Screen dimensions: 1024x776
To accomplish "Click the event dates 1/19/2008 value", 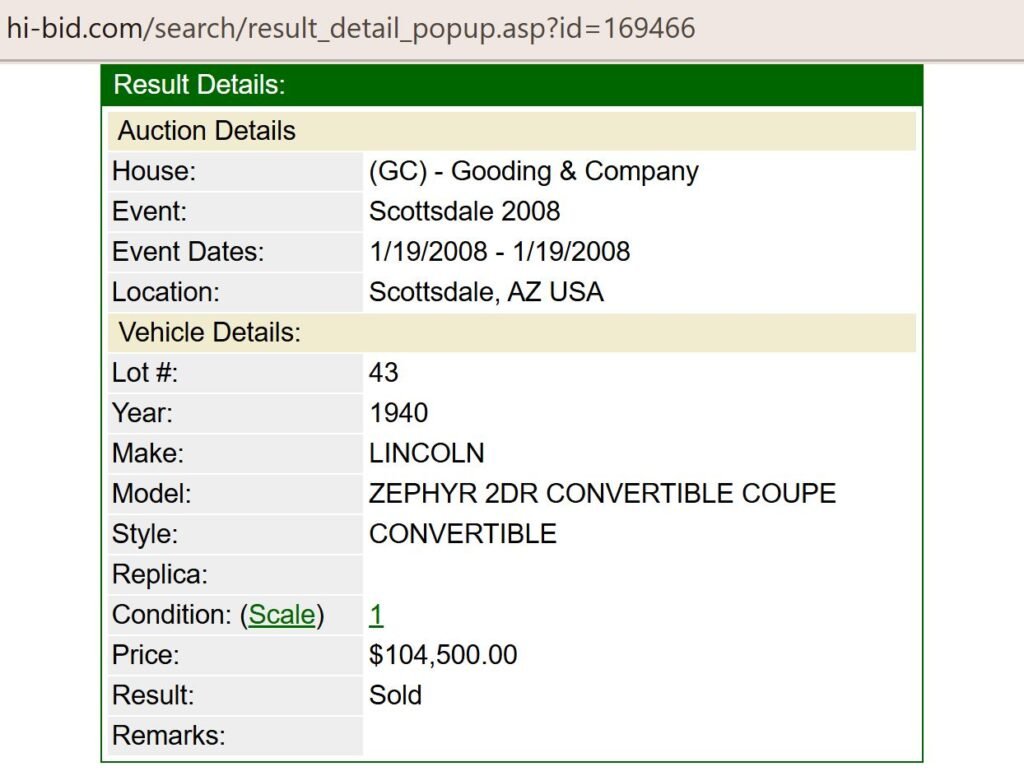I will [x=499, y=251].
